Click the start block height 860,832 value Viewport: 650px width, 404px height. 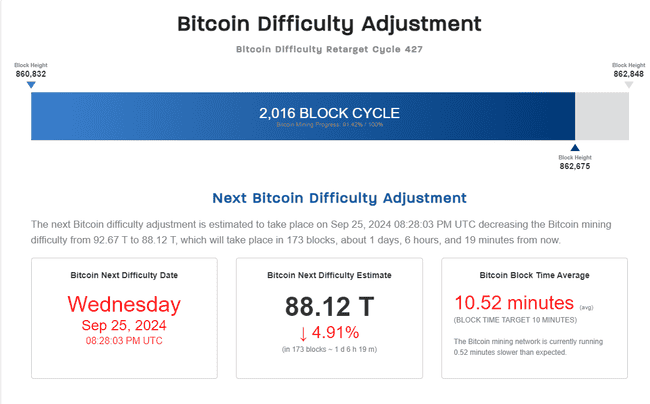[x=31, y=74]
